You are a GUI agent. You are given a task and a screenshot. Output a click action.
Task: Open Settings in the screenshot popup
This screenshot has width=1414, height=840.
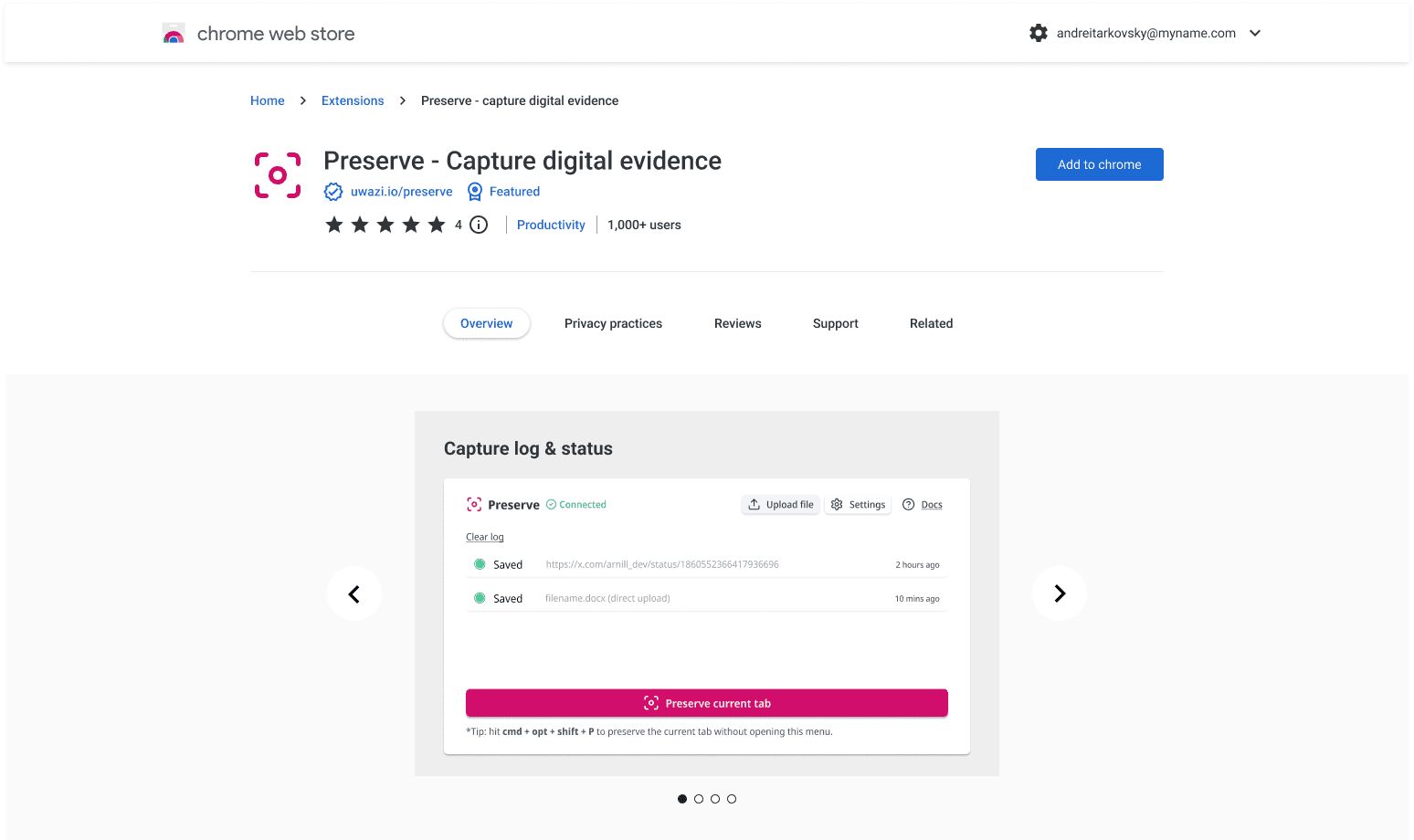pos(859,505)
